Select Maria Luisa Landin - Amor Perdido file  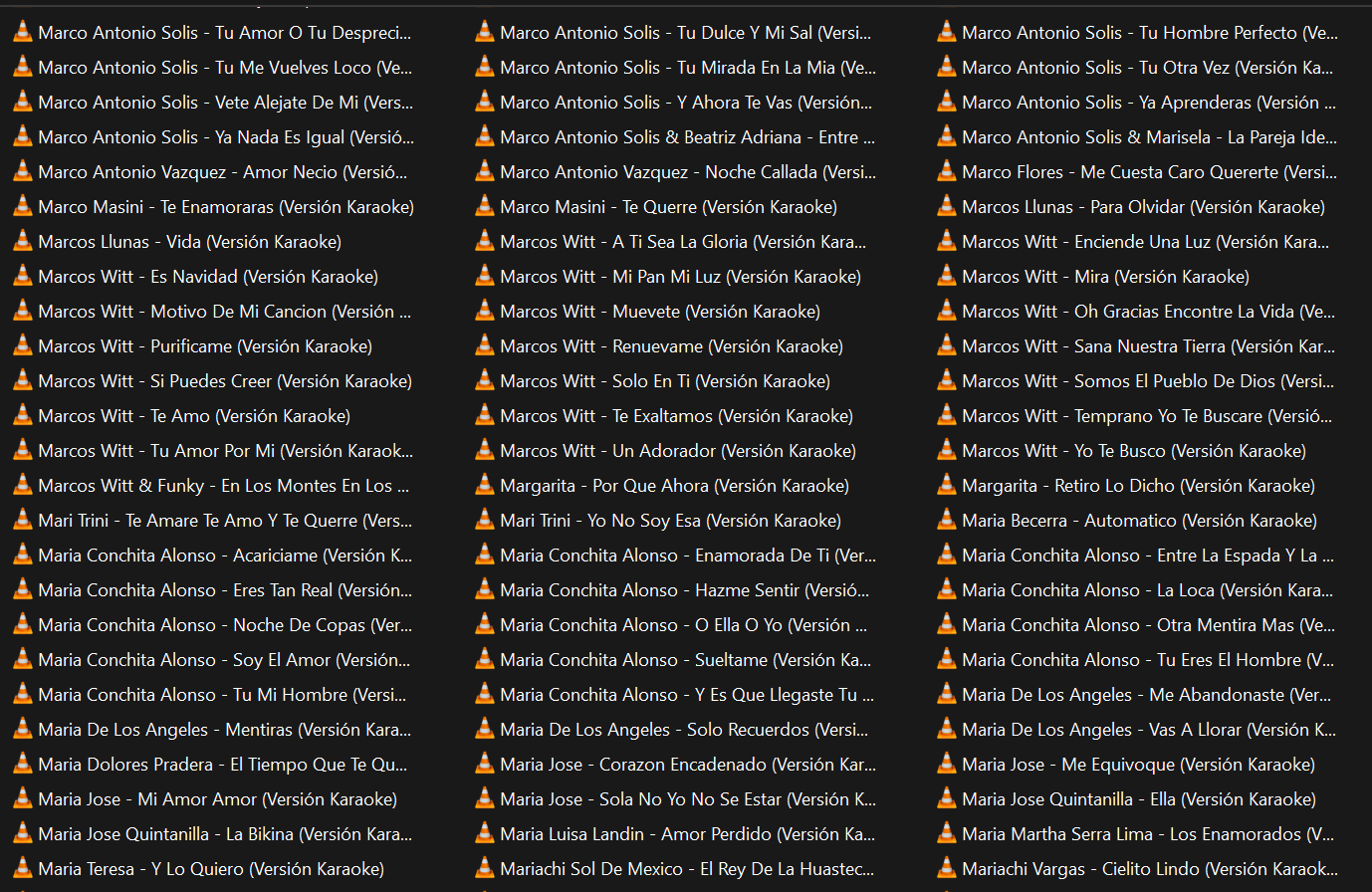[687, 834]
